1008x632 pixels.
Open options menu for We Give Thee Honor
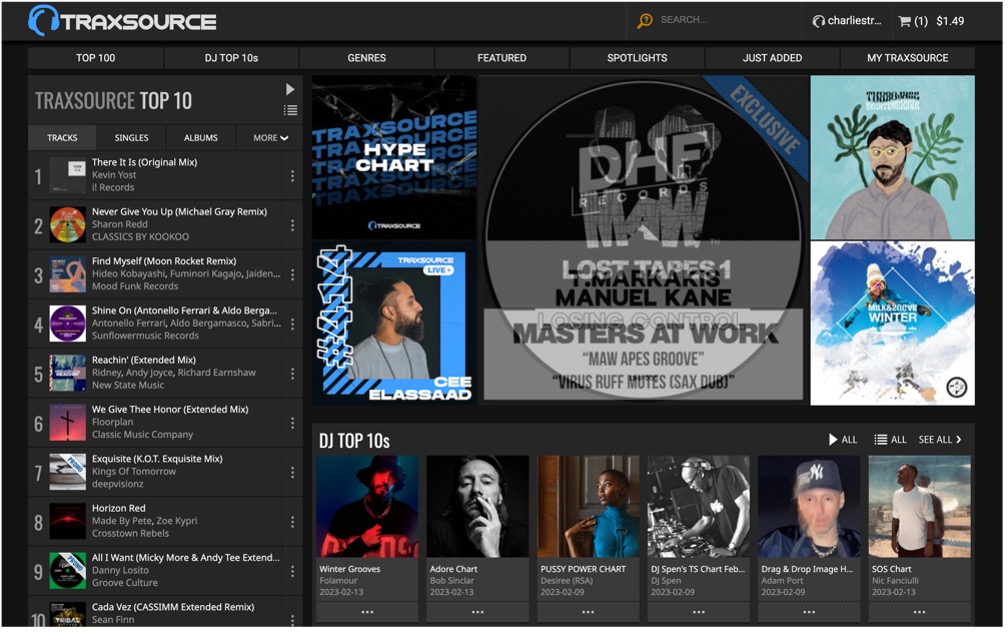[292, 423]
